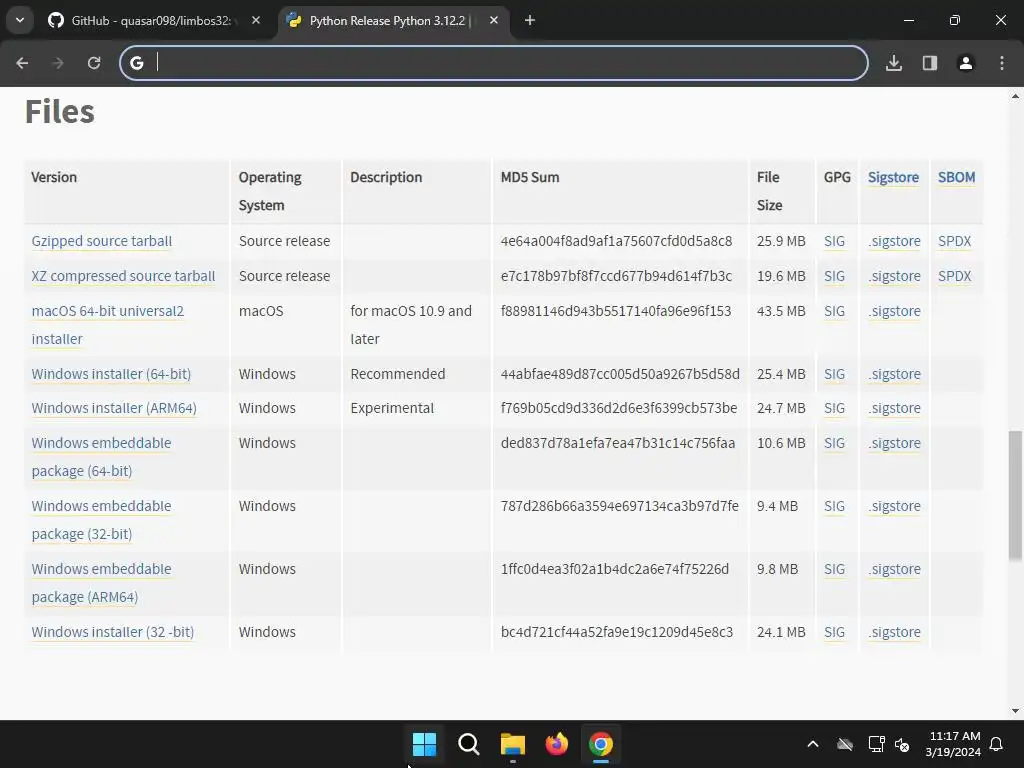Image resolution: width=1024 pixels, height=768 pixels.
Task: Download Windows embeddable package (32-bit)
Action: click(101, 520)
